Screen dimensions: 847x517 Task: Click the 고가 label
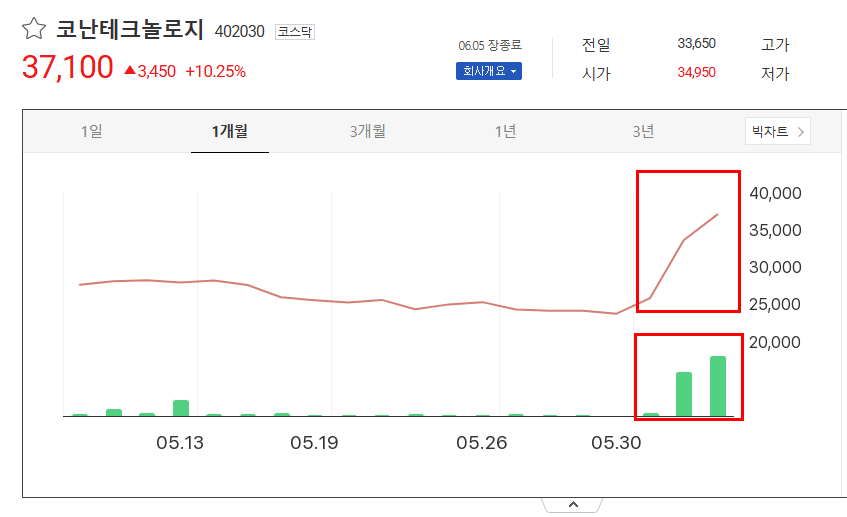(775, 44)
